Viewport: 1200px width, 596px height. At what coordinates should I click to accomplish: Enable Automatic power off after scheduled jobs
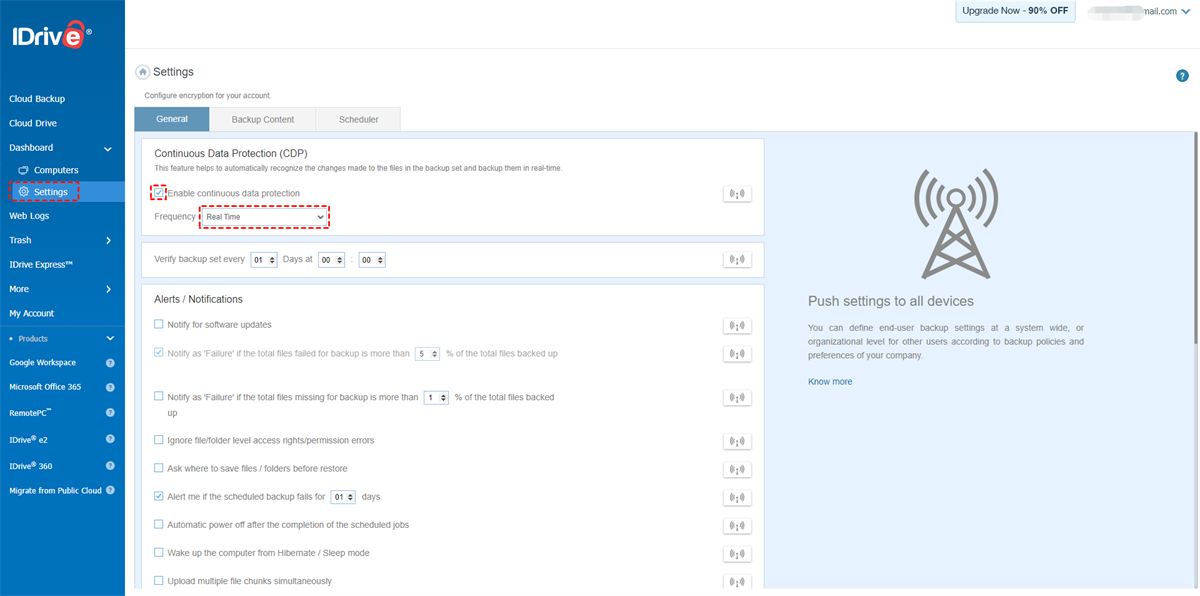point(159,524)
